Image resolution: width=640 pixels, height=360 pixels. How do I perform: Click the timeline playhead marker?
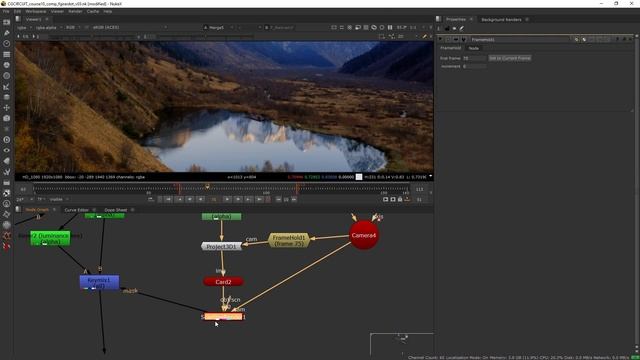207,187
